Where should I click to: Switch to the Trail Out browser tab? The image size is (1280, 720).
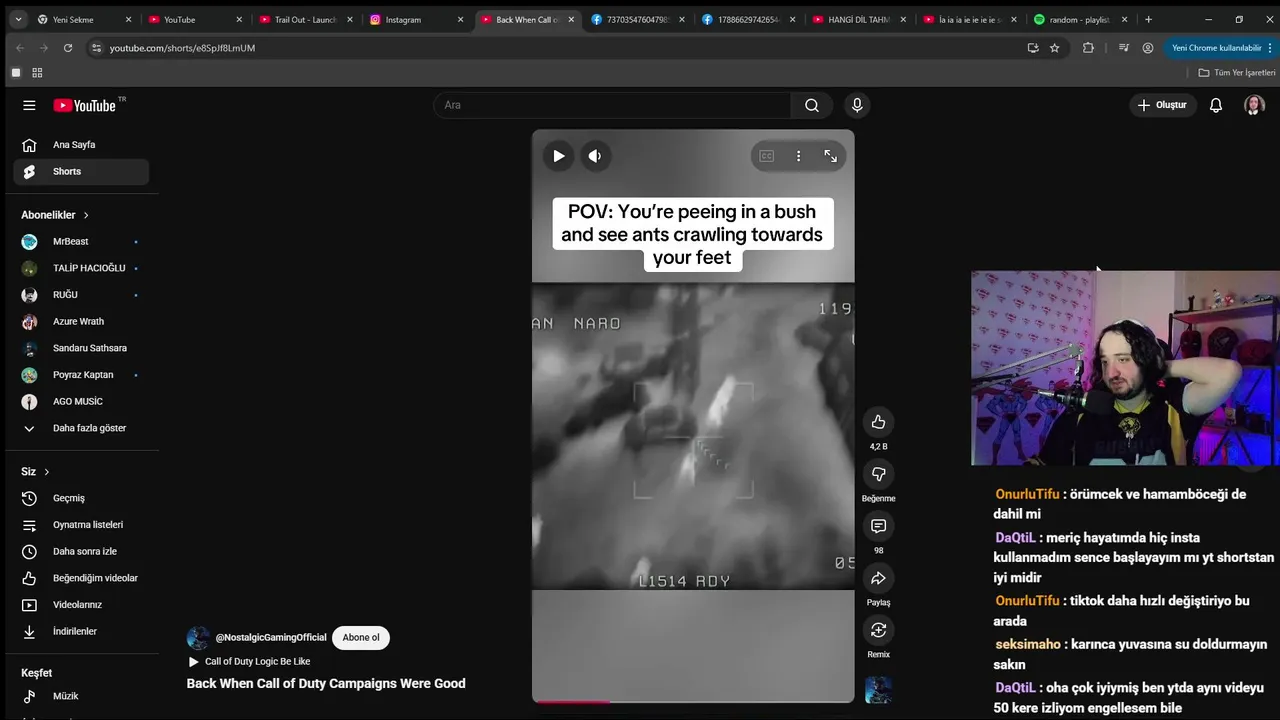click(305, 20)
